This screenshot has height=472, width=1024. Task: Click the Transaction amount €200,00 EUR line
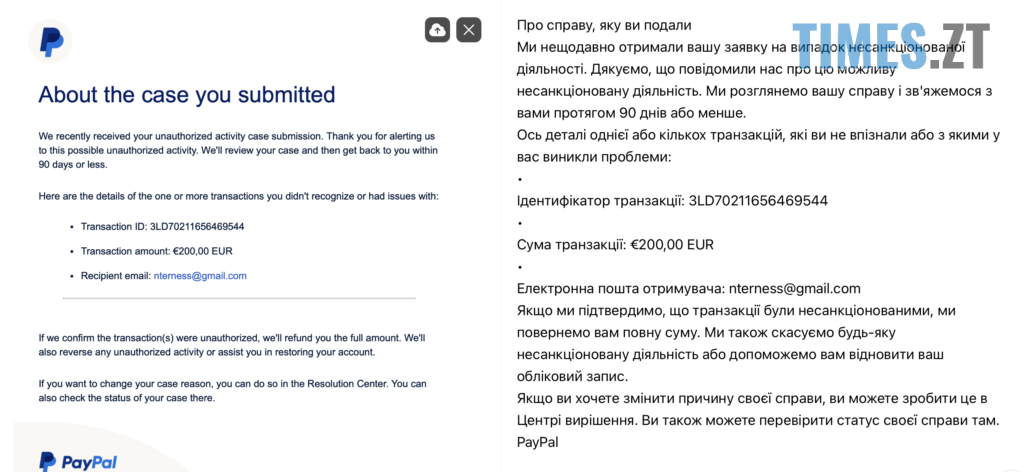click(157, 251)
